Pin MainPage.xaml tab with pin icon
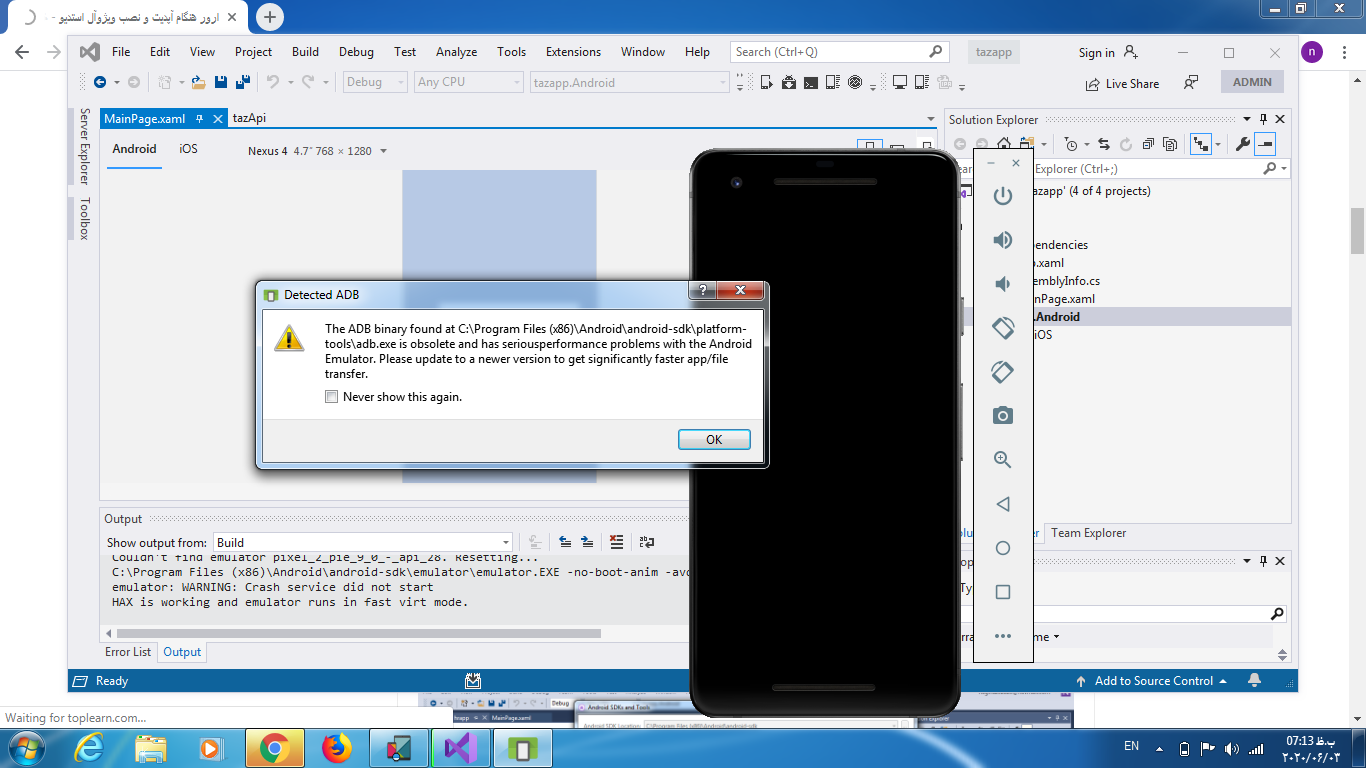Image resolution: width=1366 pixels, height=768 pixels. point(199,118)
